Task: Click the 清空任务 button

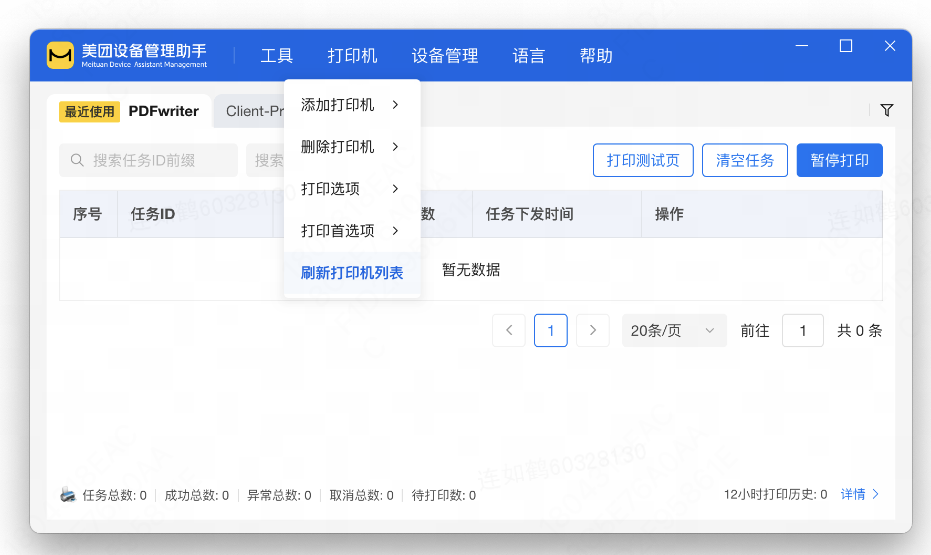Action: (x=745, y=160)
